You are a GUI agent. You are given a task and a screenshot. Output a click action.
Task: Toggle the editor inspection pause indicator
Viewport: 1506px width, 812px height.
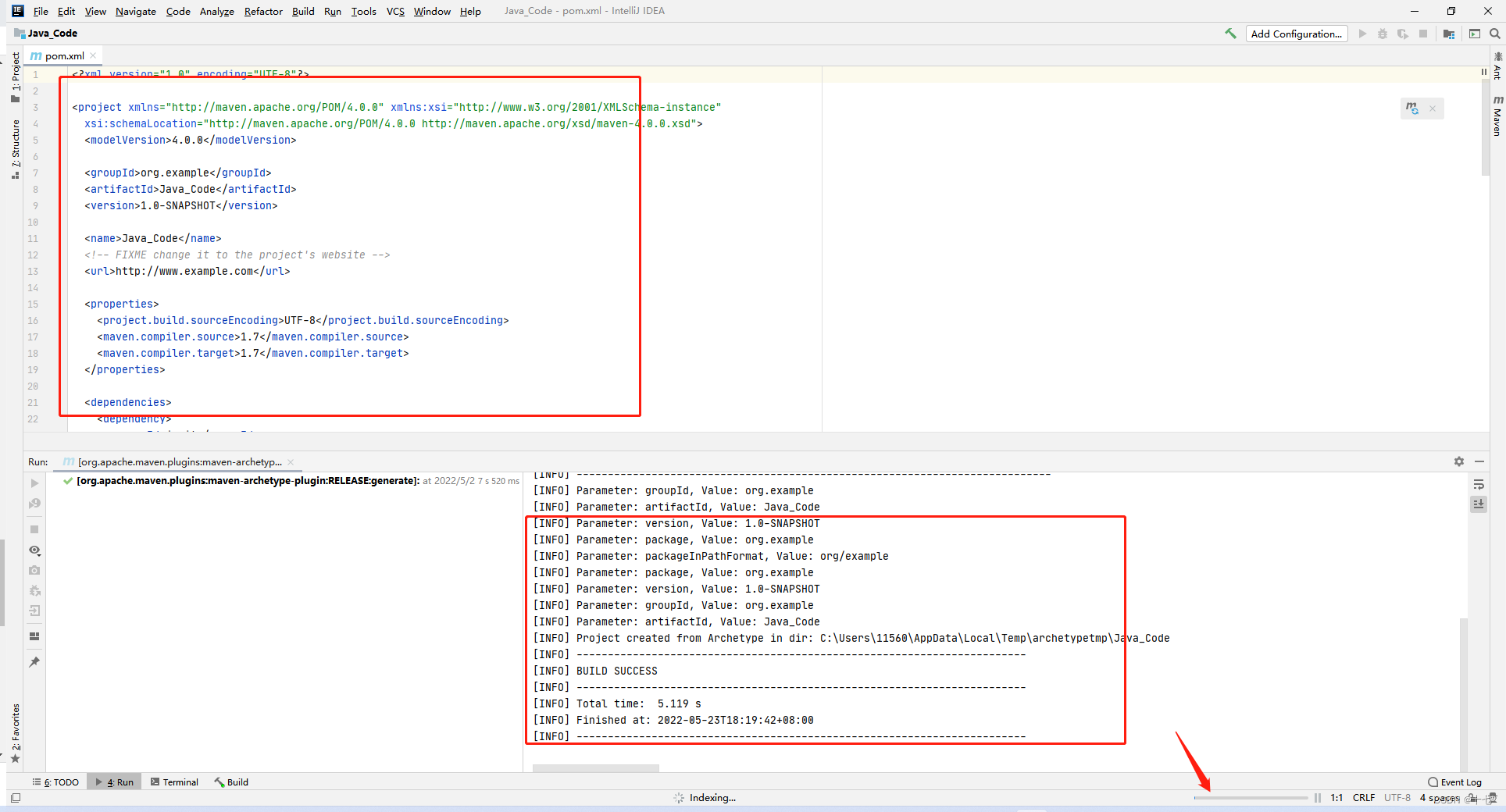(x=1483, y=72)
